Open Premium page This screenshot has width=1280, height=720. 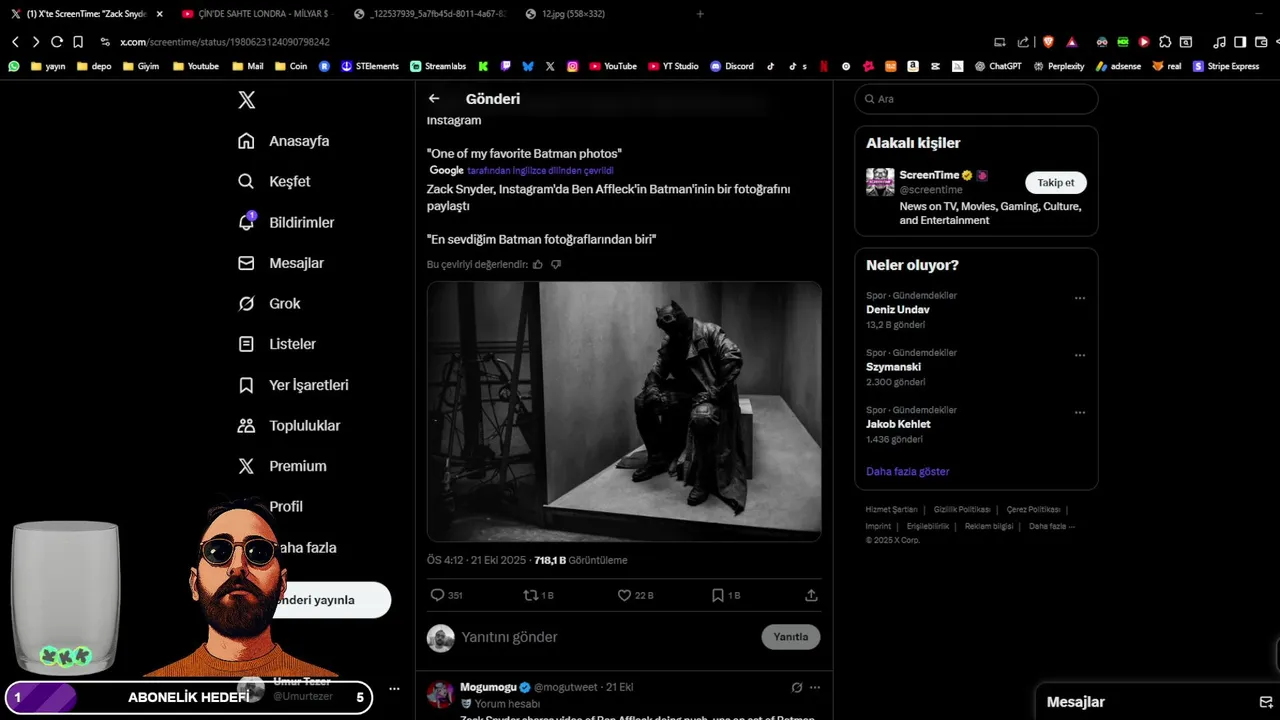tap(282, 466)
